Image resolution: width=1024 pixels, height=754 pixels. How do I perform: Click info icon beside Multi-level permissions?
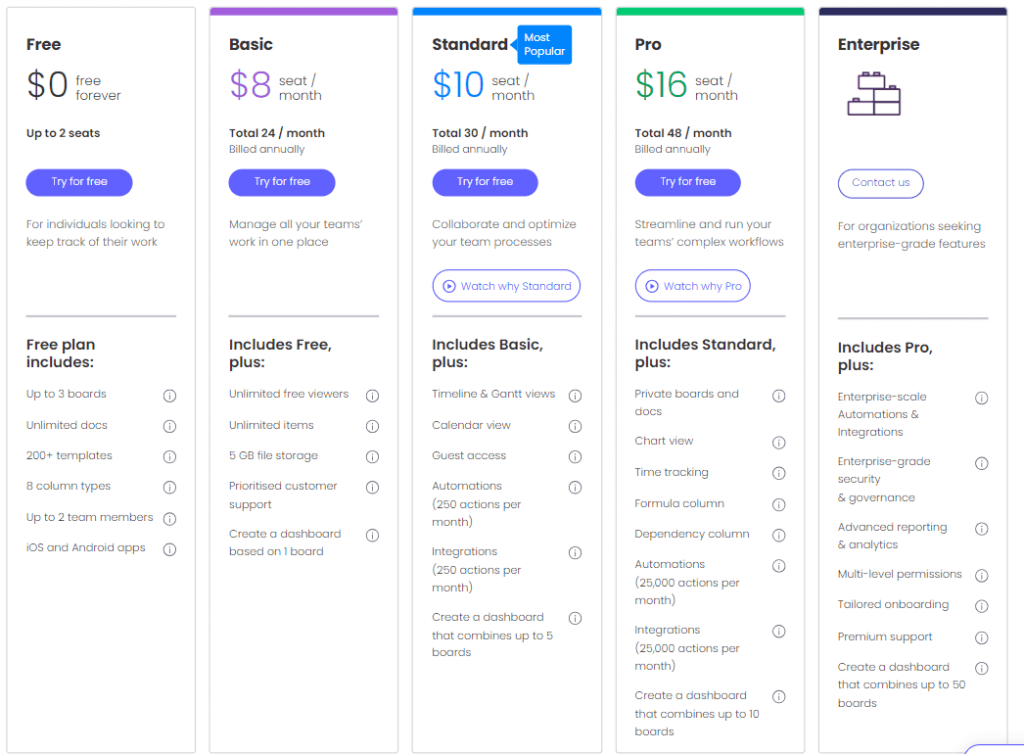click(982, 576)
